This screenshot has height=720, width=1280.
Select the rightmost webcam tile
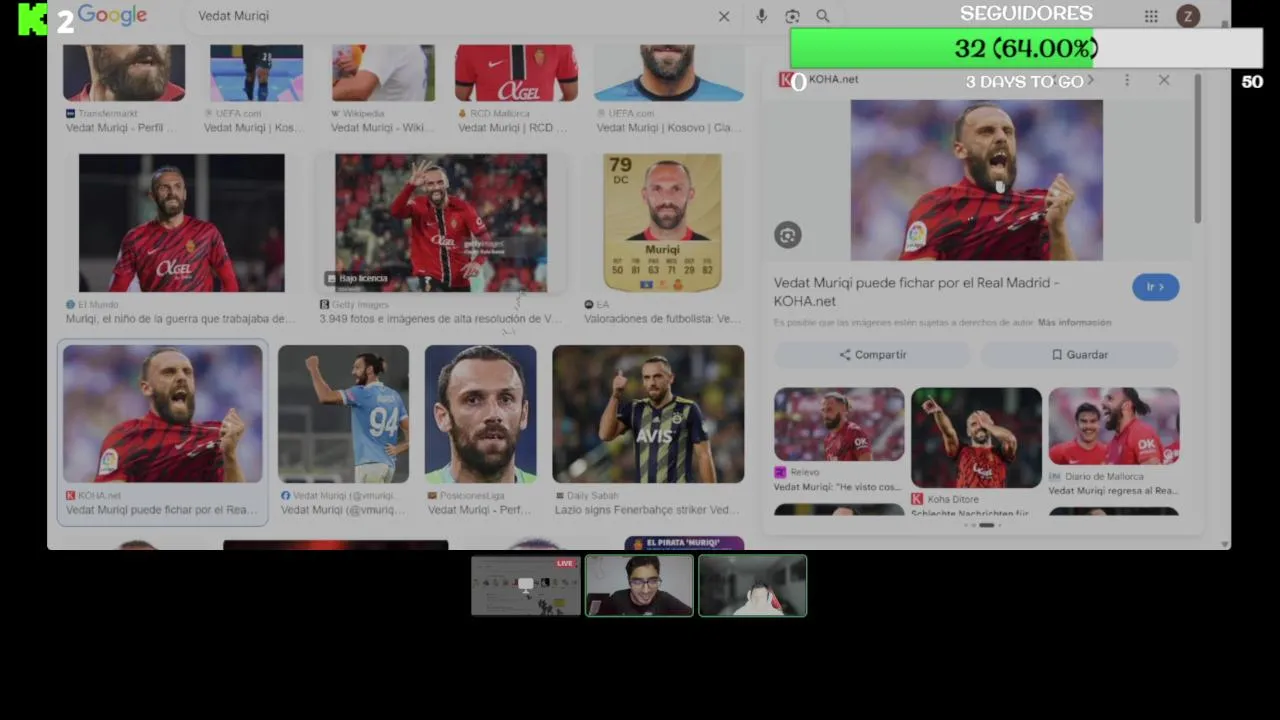(x=753, y=586)
